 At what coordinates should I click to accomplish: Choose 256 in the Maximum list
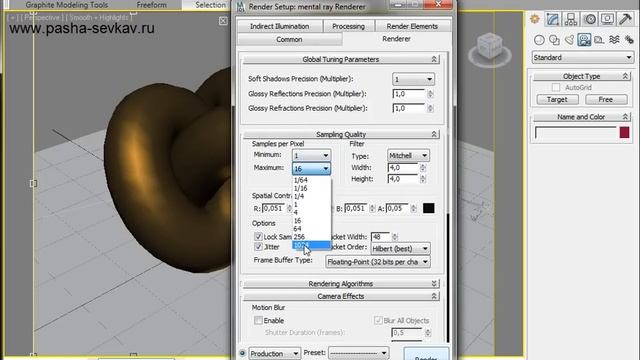pyautogui.click(x=311, y=237)
